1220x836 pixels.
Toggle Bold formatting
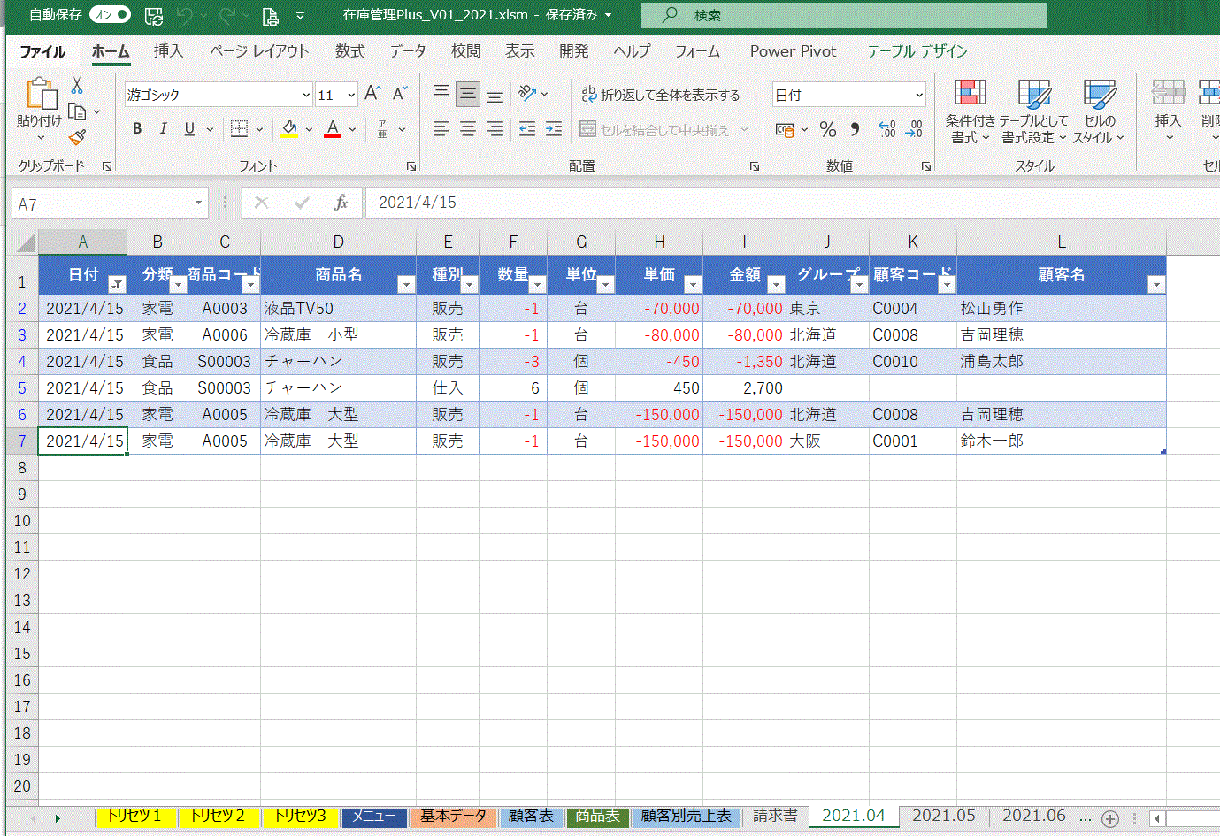[137, 129]
